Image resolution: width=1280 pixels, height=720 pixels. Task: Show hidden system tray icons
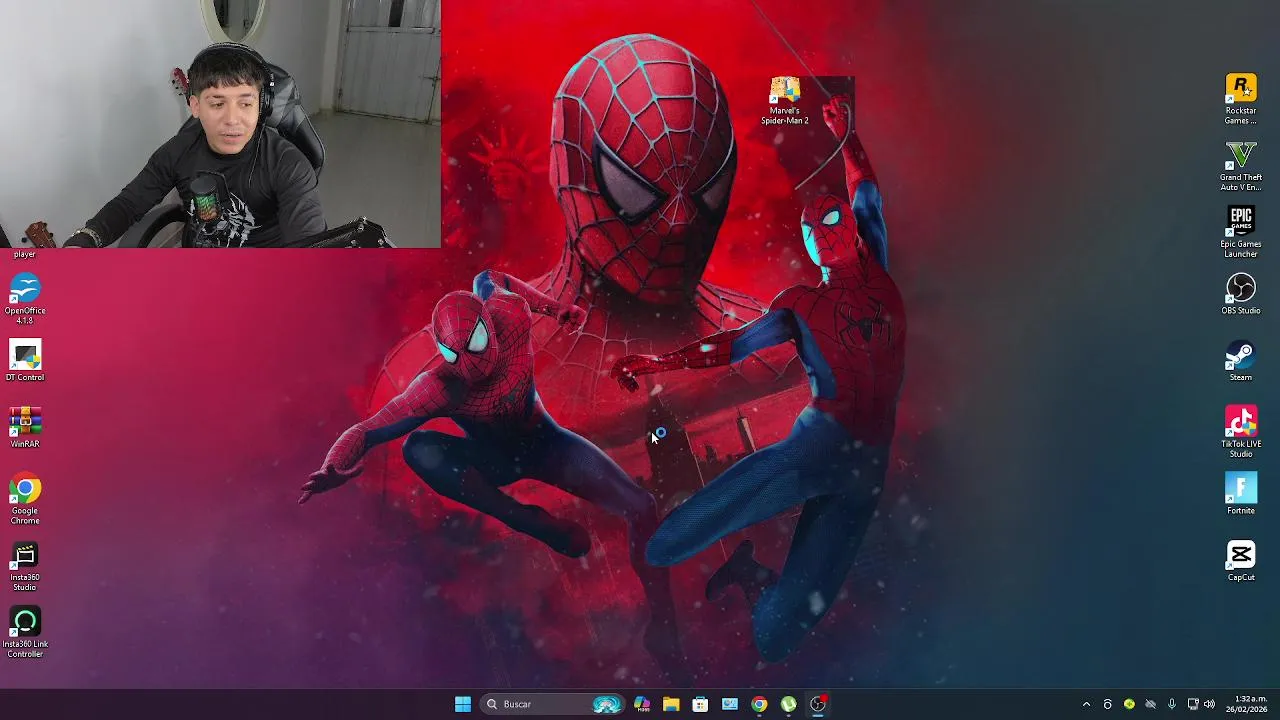coord(1086,704)
